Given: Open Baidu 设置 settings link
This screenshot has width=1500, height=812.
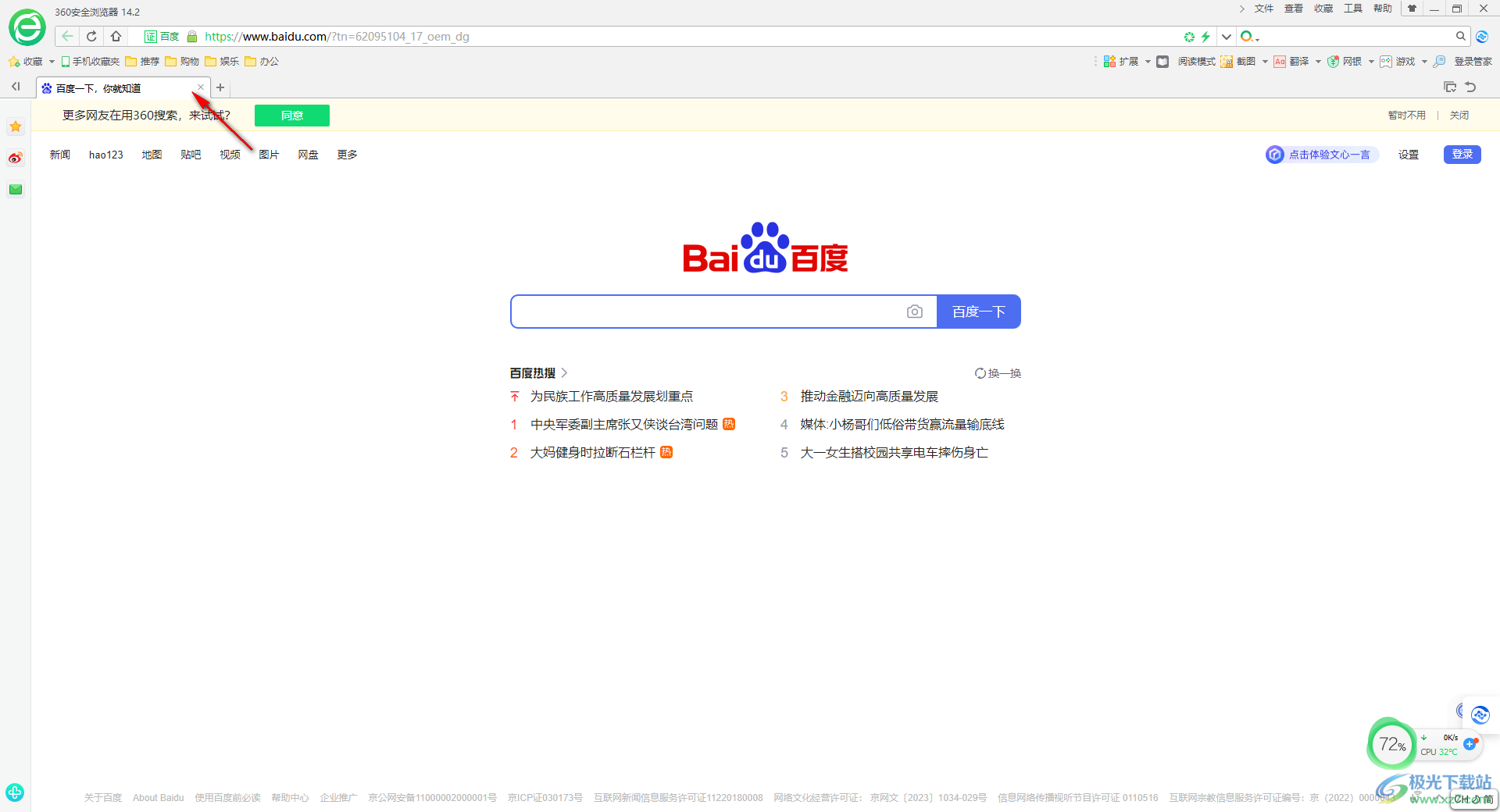Looking at the screenshot, I should pos(1409,155).
